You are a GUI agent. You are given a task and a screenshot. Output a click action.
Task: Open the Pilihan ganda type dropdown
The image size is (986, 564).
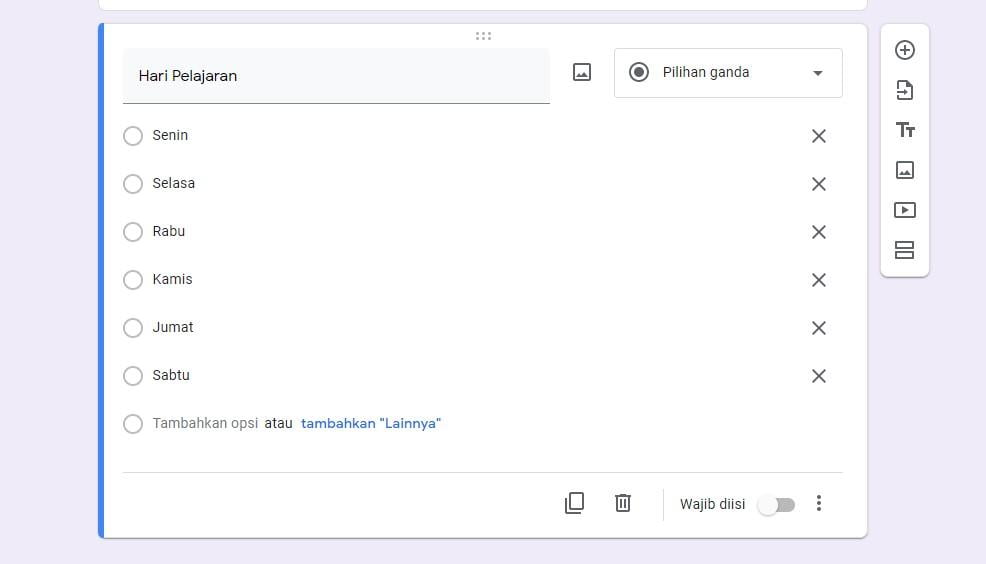point(728,73)
